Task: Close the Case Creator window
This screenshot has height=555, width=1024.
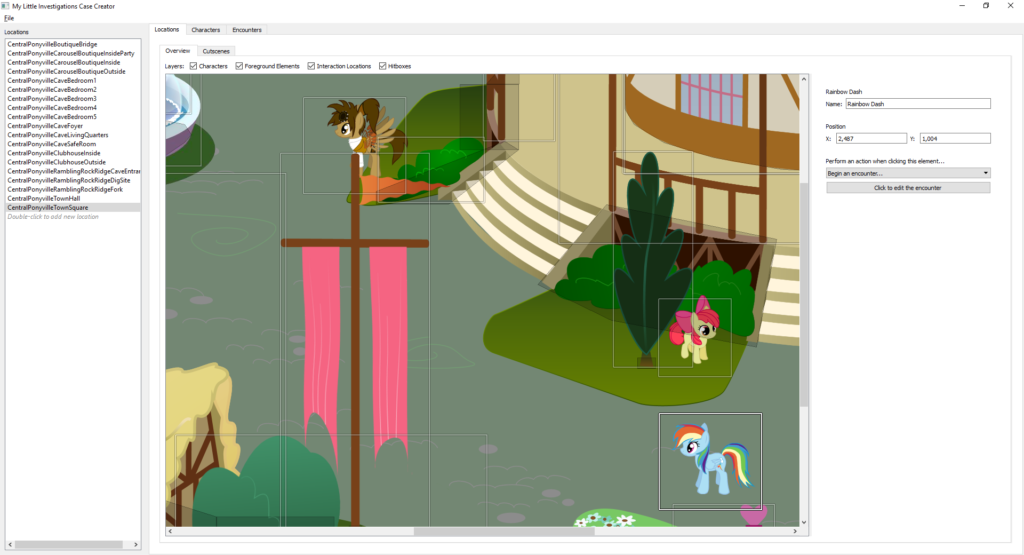Action: (1010, 6)
